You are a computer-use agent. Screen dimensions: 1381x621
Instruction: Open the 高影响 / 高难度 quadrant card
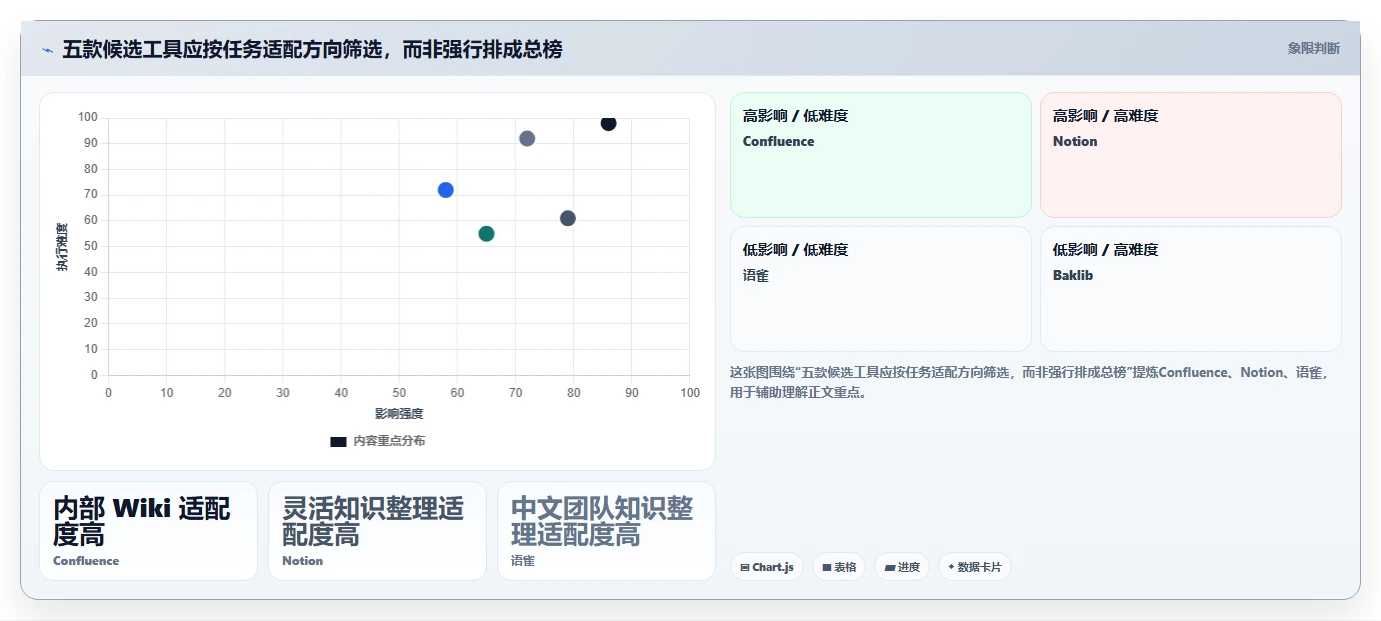click(x=1190, y=155)
